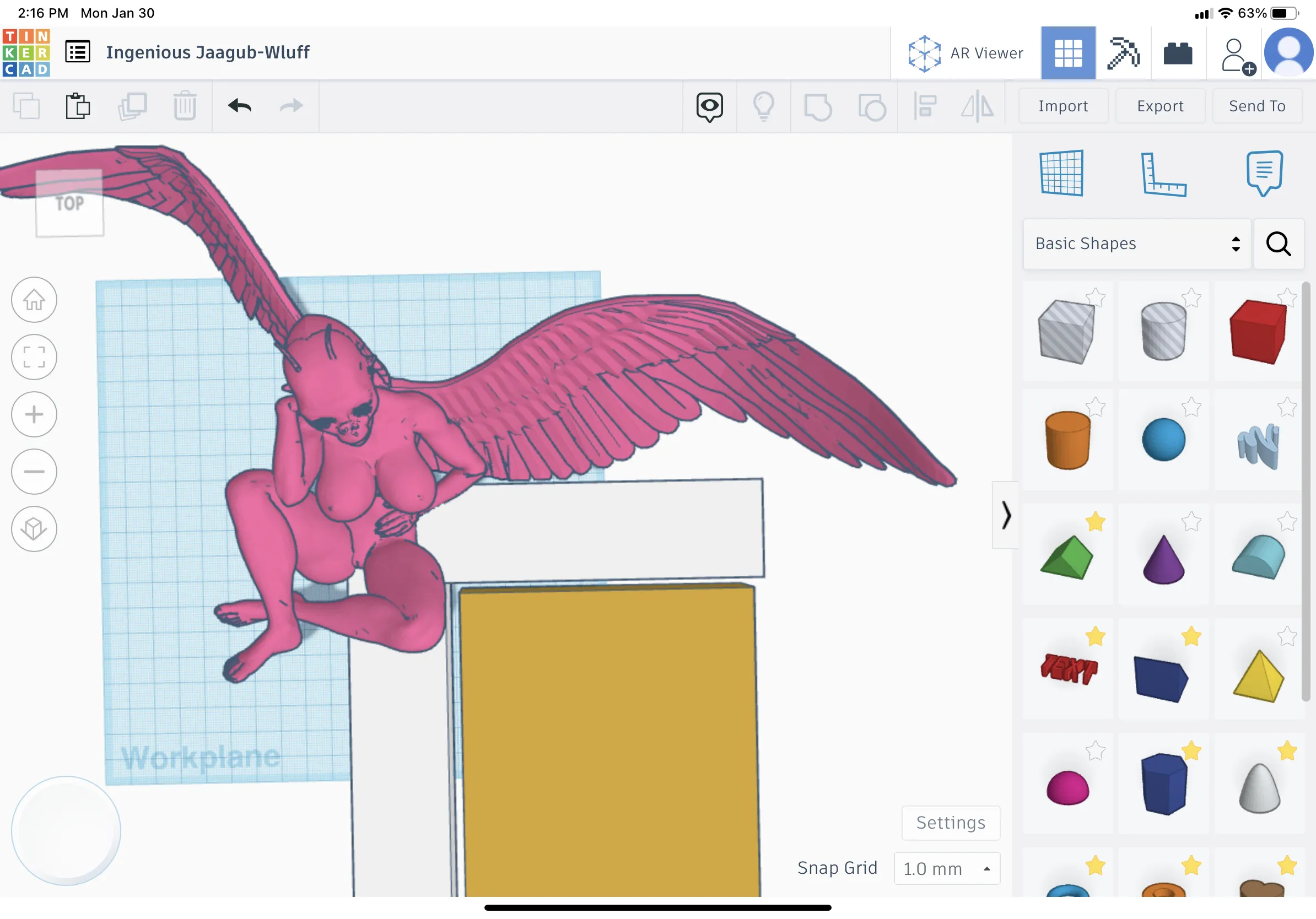Select the Workplane tool icon
The height and width of the screenshot is (919, 1316).
pyautogui.click(x=1061, y=173)
